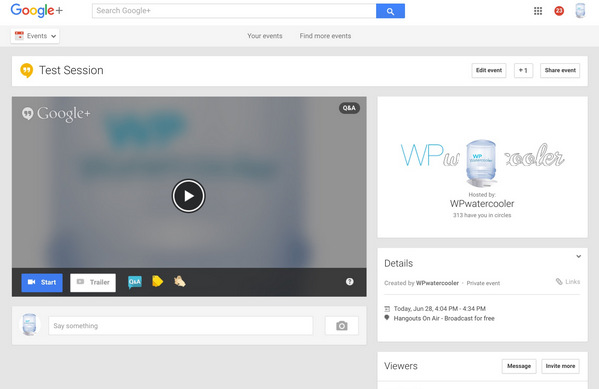Click the camera add photo icon
The width and height of the screenshot is (599, 389).
click(x=342, y=326)
